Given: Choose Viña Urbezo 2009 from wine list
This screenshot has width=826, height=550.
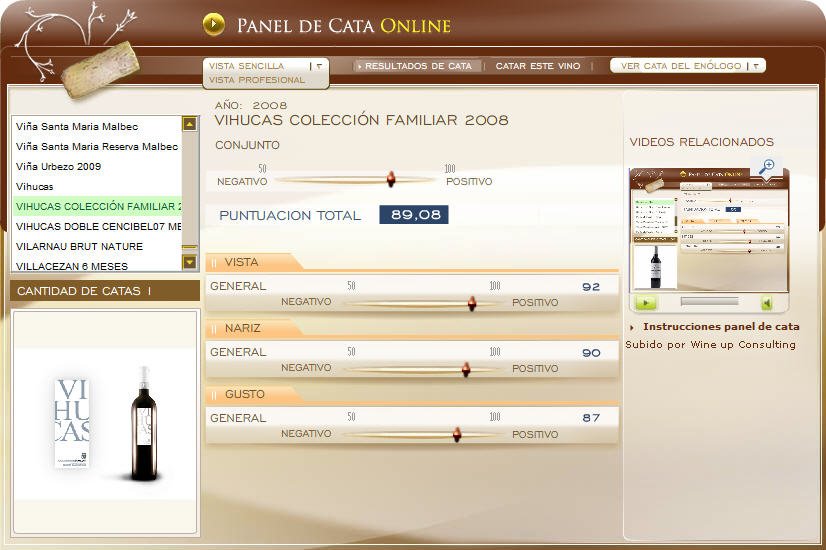Looking at the screenshot, I should click(x=97, y=166).
